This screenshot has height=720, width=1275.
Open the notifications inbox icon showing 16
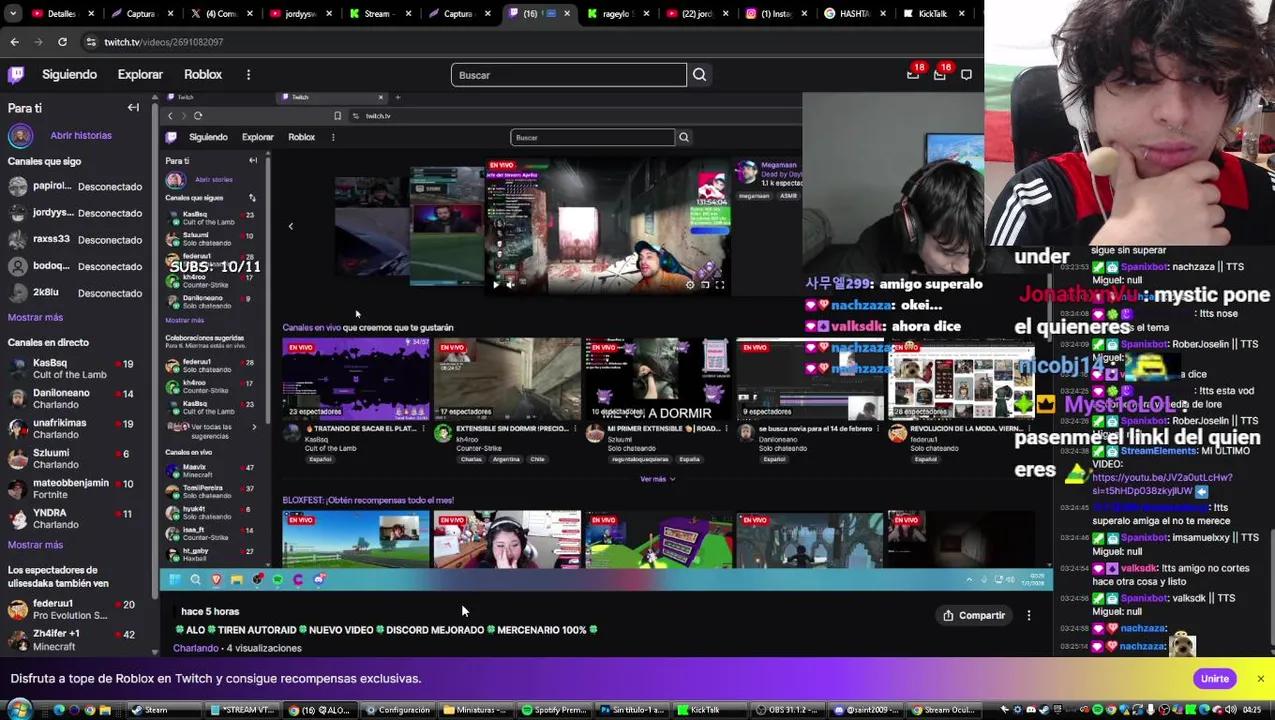940,73
